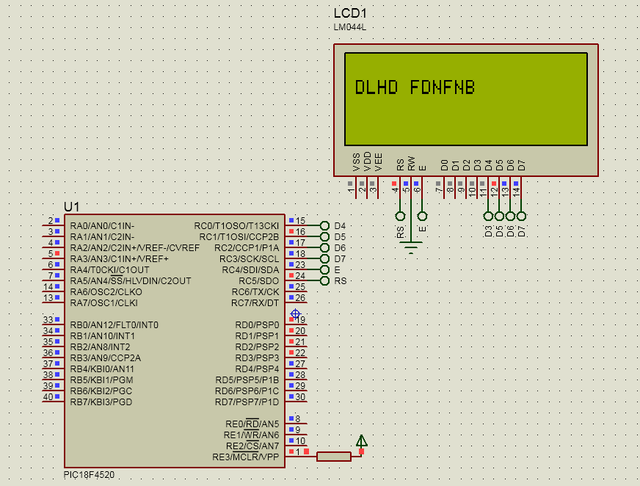
Task: Select the D5 terminal below LCD pin 12
Action: pos(499,216)
